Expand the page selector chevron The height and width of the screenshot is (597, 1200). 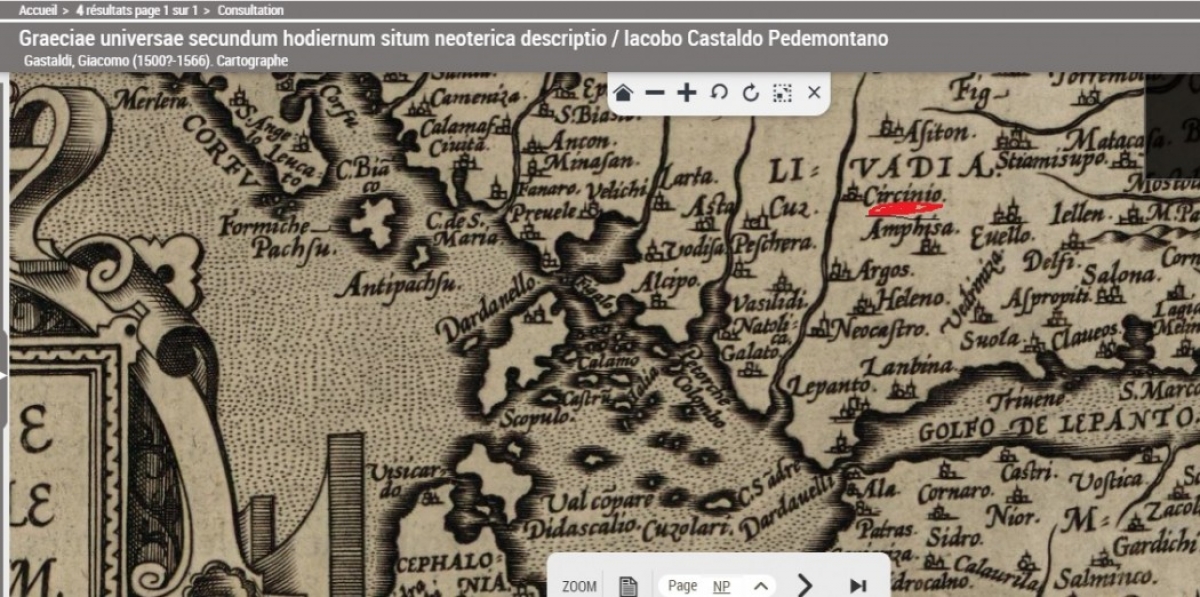[761, 586]
